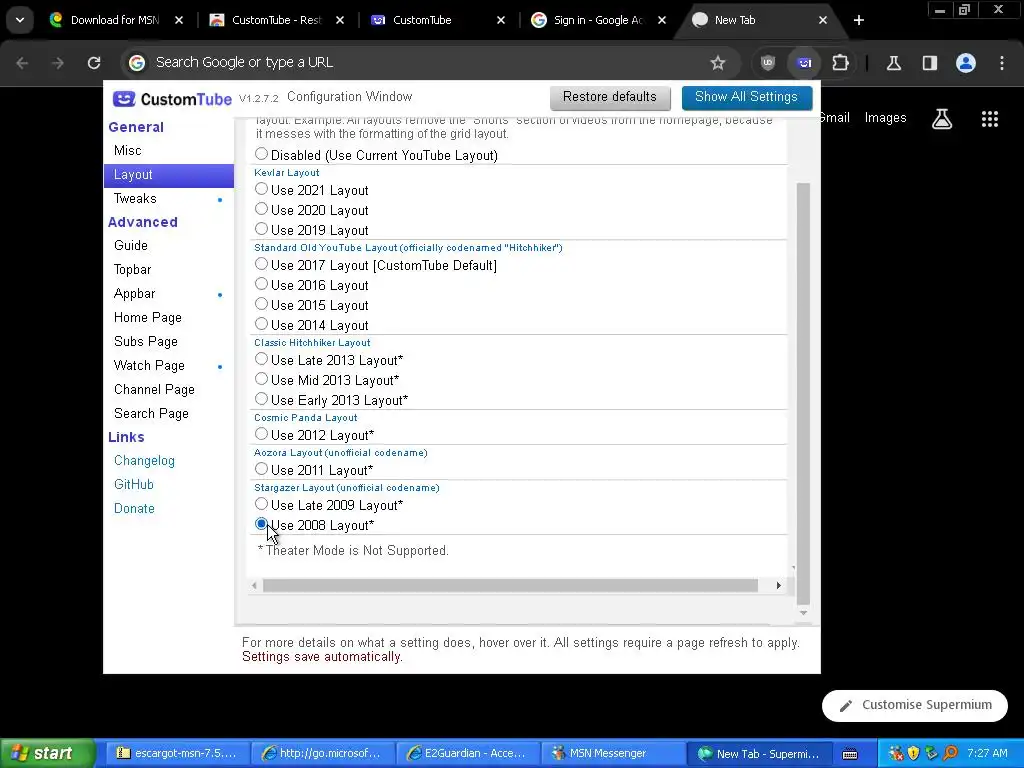Select Use Late 2009 Layout option
Image resolution: width=1024 pixels, height=768 pixels.
(x=261, y=504)
